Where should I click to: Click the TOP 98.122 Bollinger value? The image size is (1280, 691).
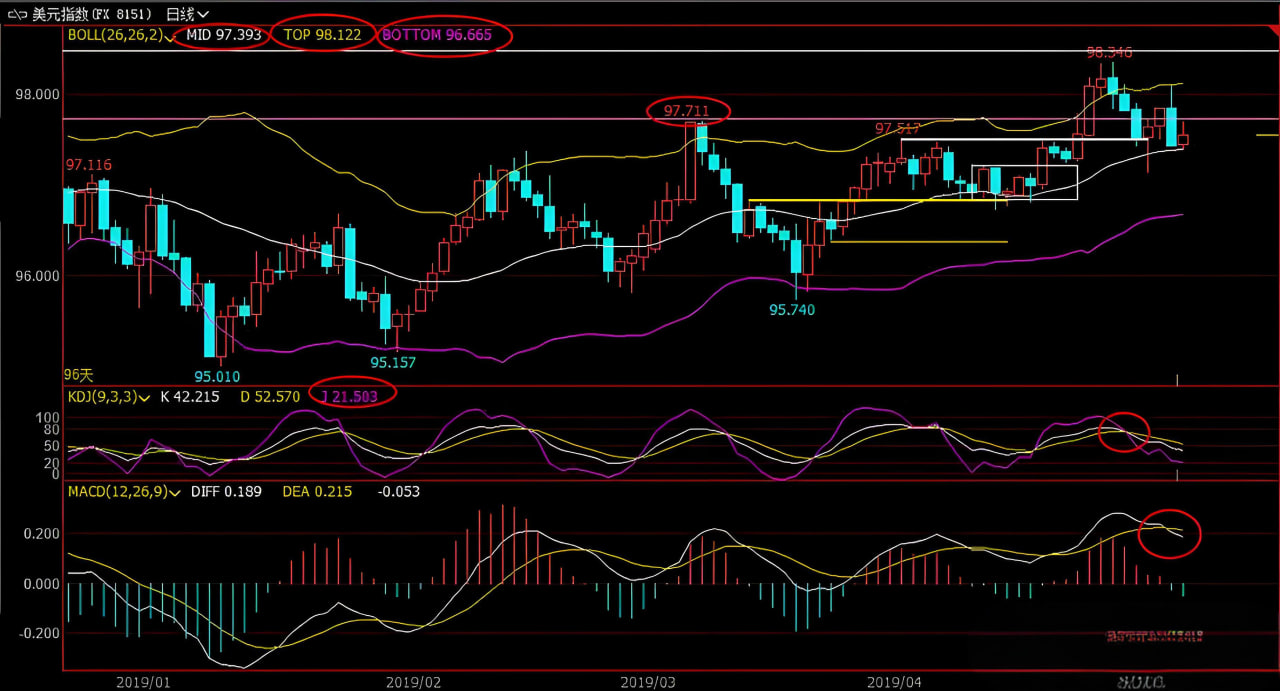click(322, 35)
